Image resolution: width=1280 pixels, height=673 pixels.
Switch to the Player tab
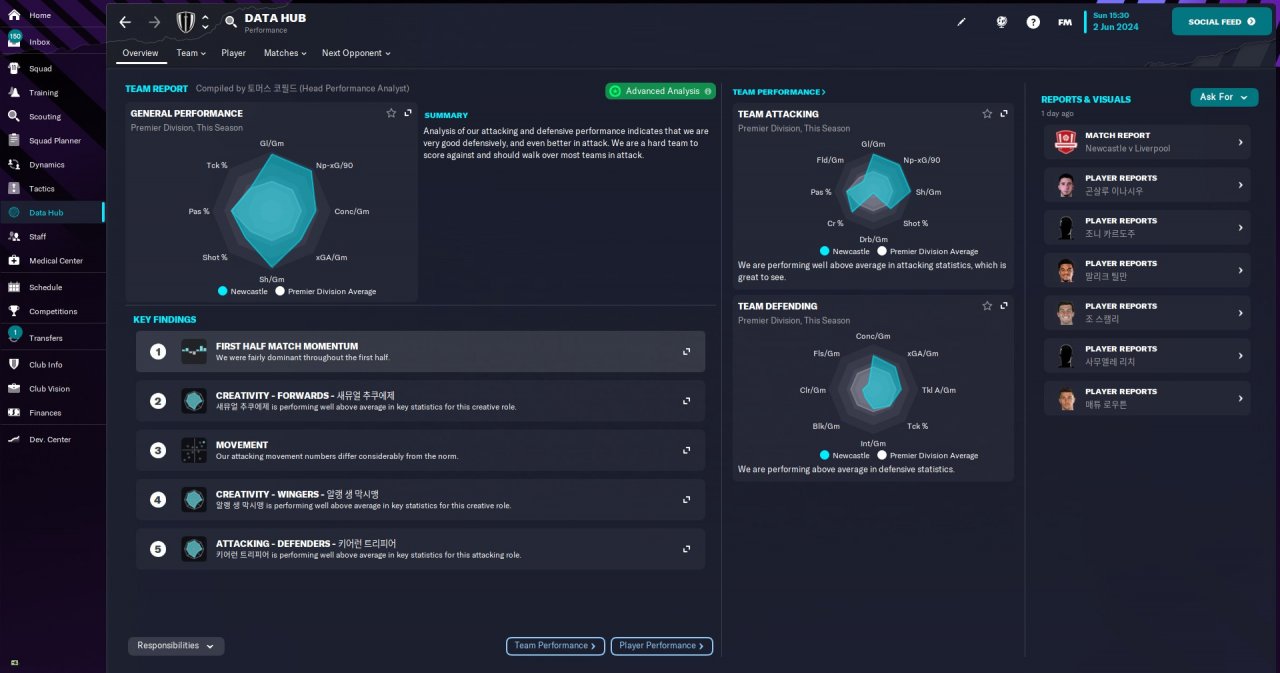tap(234, 53)
